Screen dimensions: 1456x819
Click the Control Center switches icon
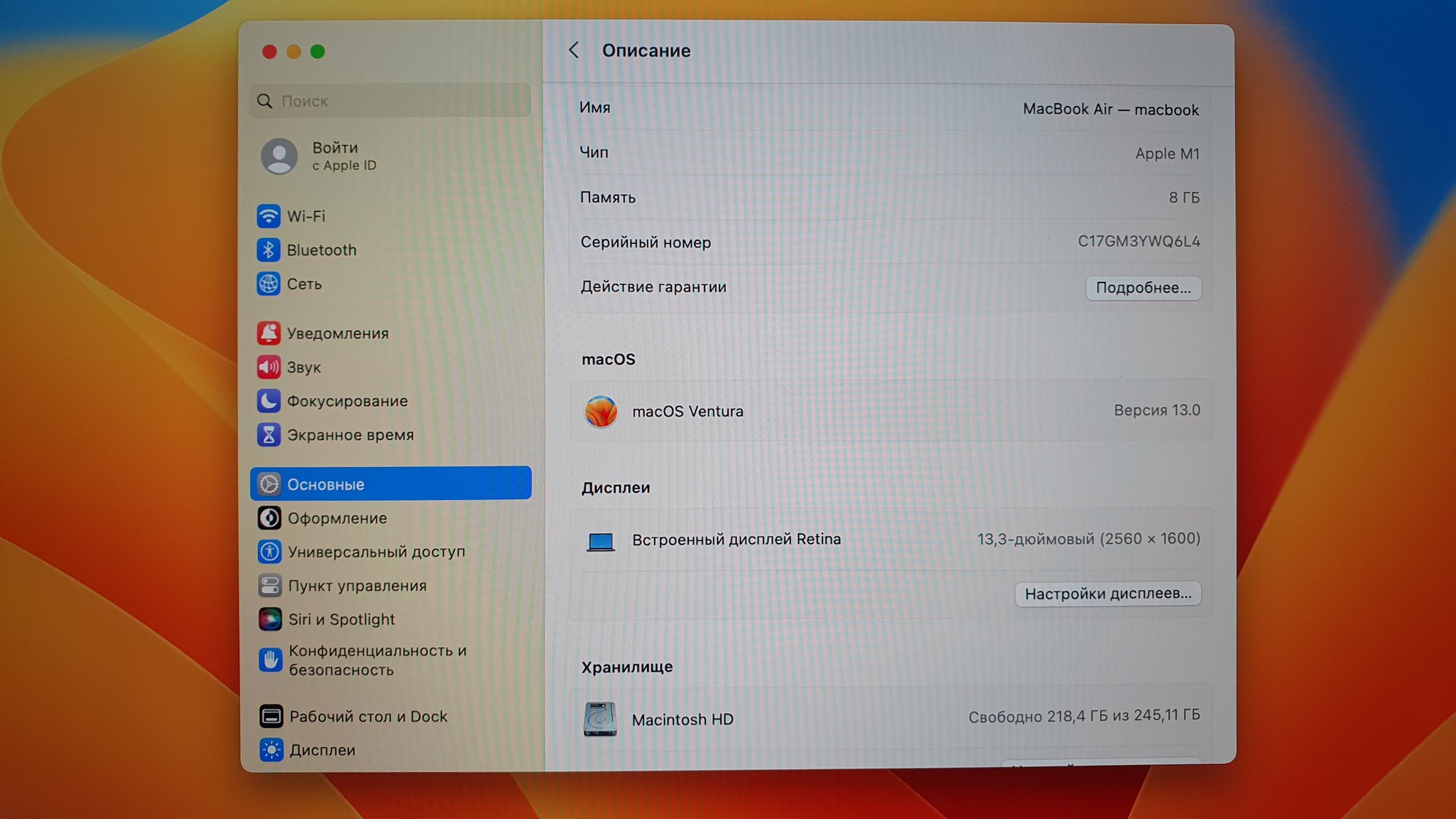[x=269, y=585]
